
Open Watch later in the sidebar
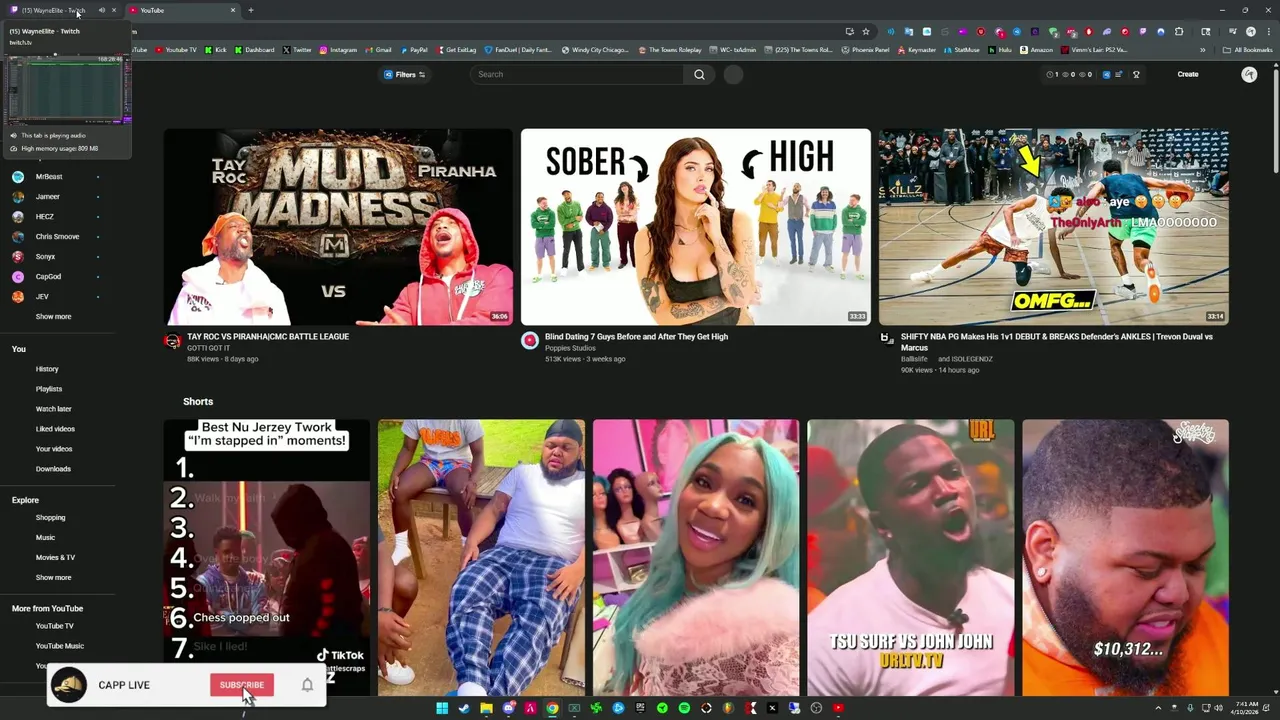pos(53,409)
